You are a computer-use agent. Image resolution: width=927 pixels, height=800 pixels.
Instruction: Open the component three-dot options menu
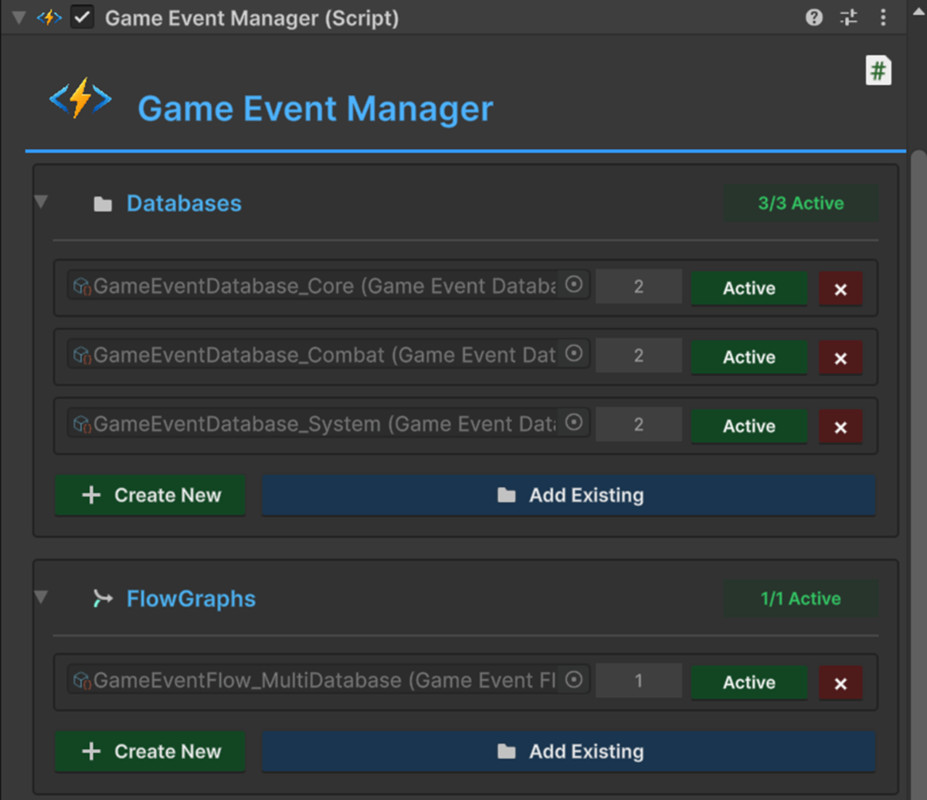click(883, 17)
